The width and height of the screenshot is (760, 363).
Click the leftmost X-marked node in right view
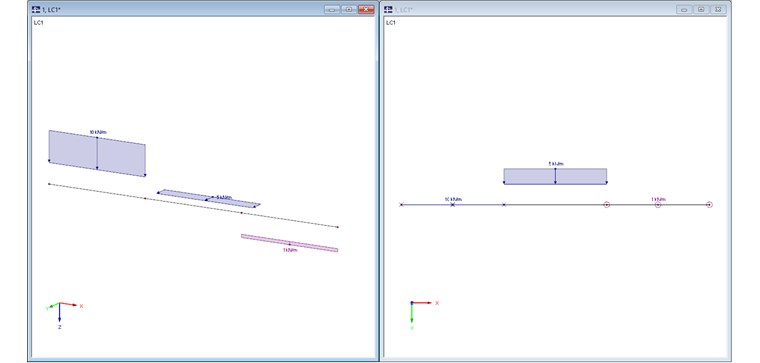tap(401, 205)
